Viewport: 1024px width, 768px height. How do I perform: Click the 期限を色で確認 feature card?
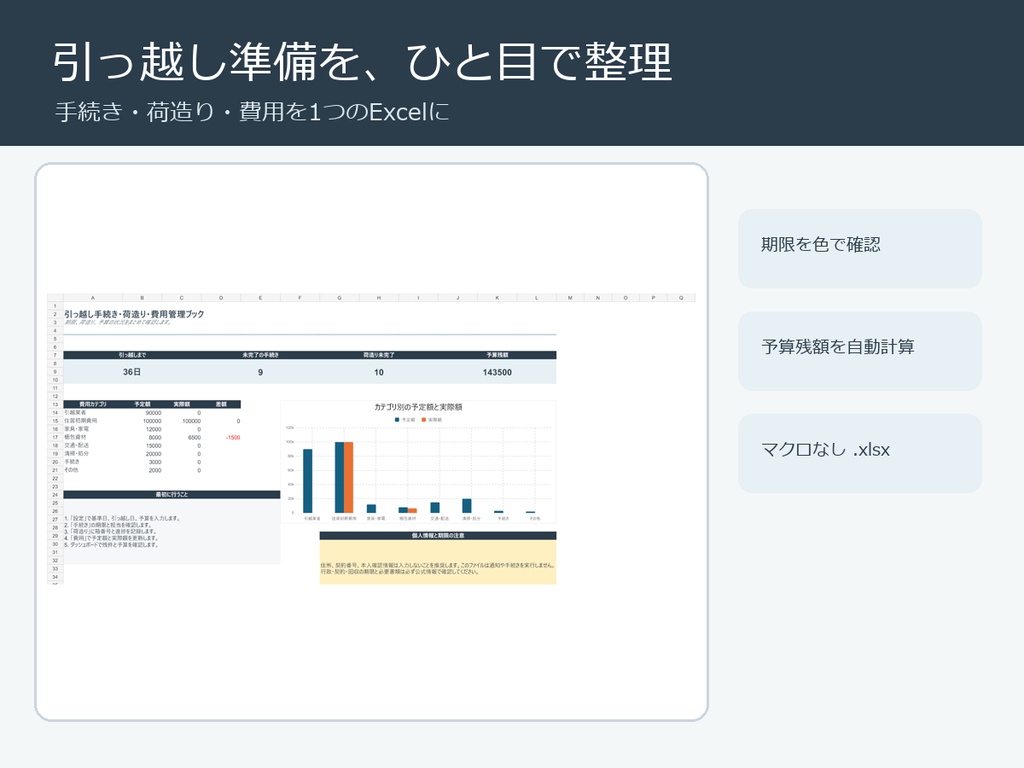(x=859, y=248)
